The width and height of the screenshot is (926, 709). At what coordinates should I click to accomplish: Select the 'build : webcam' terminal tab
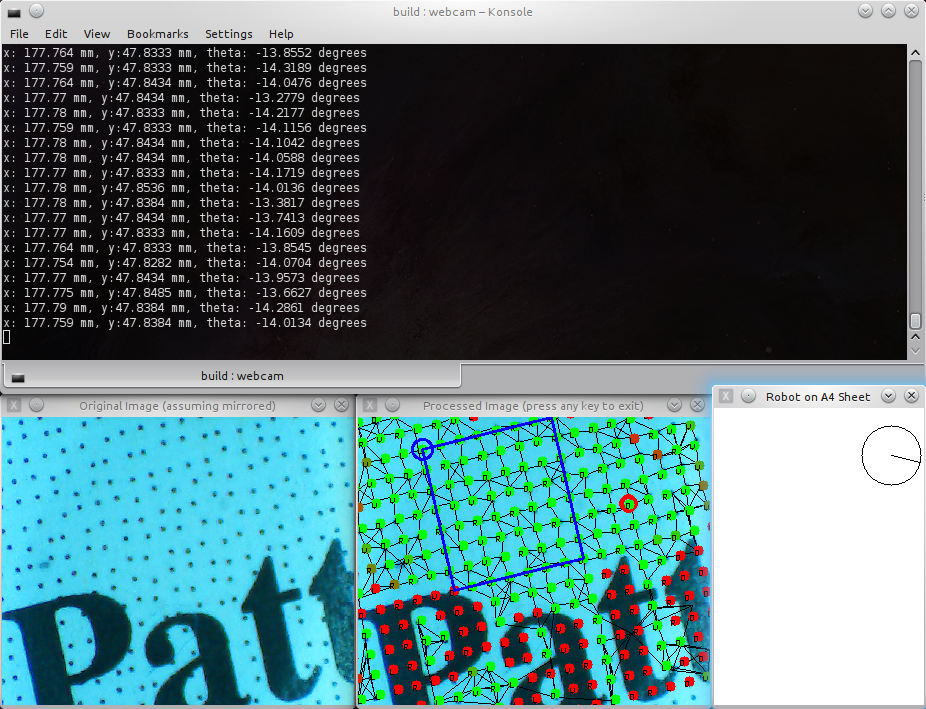pos(232,376)
